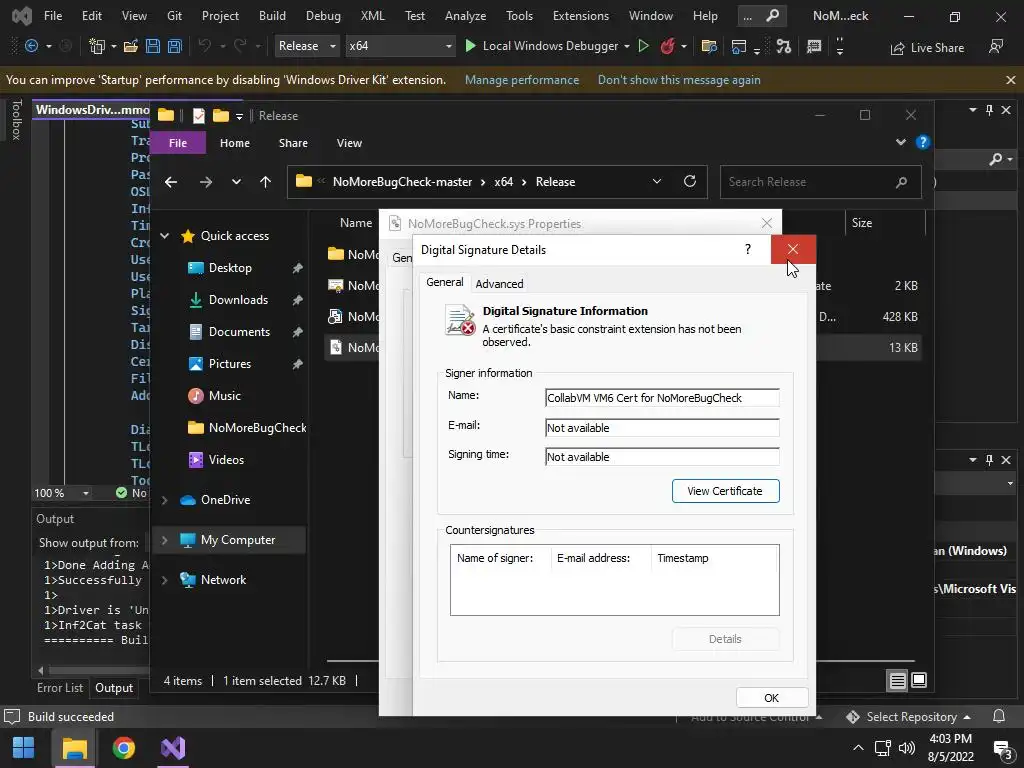Image resolution: width=1024 pixels, height=768 pixels.
Task: Click Don't show this message again
Action: pyautogui.click(x=679, y=80)
